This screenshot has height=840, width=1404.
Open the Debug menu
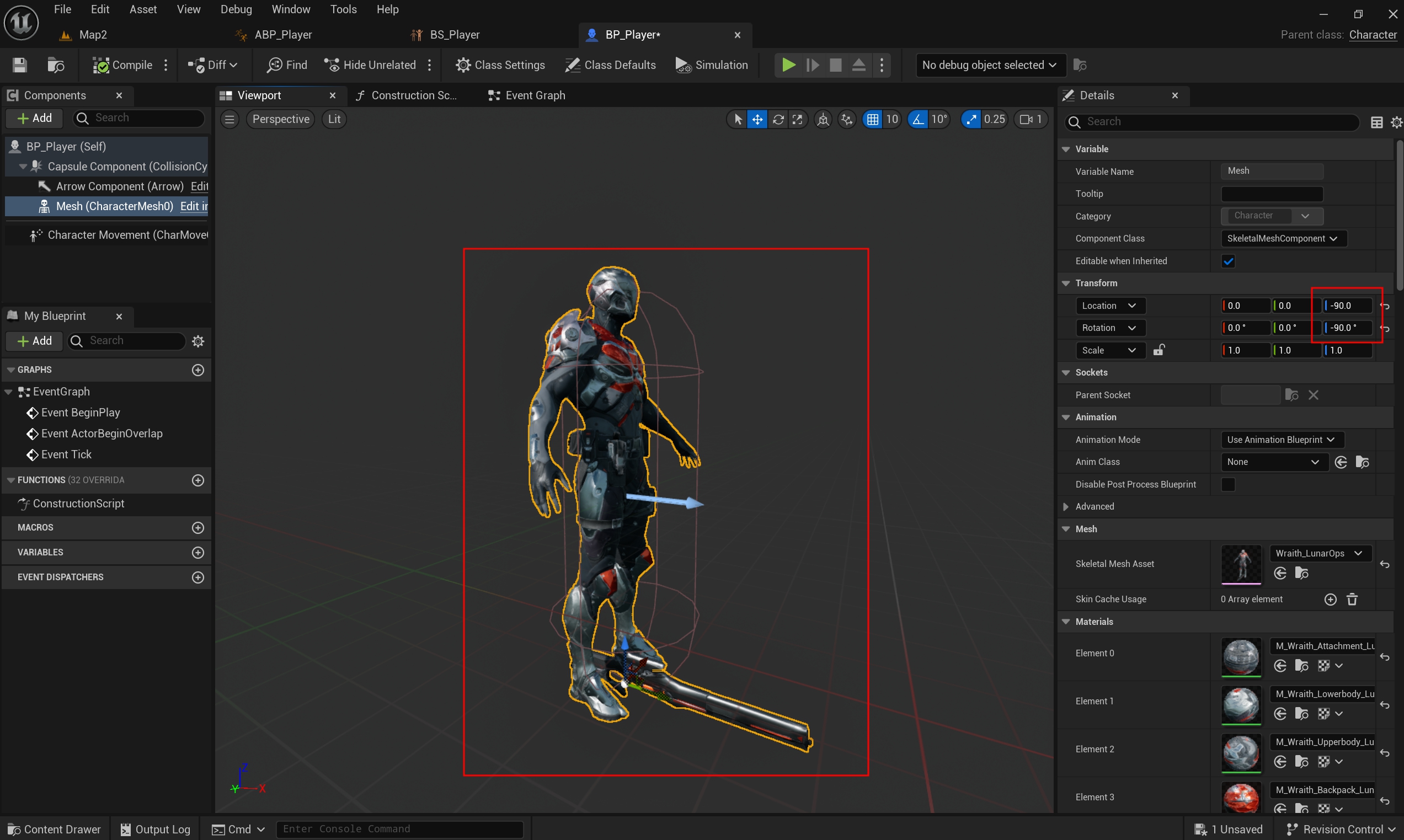(236, 9)
